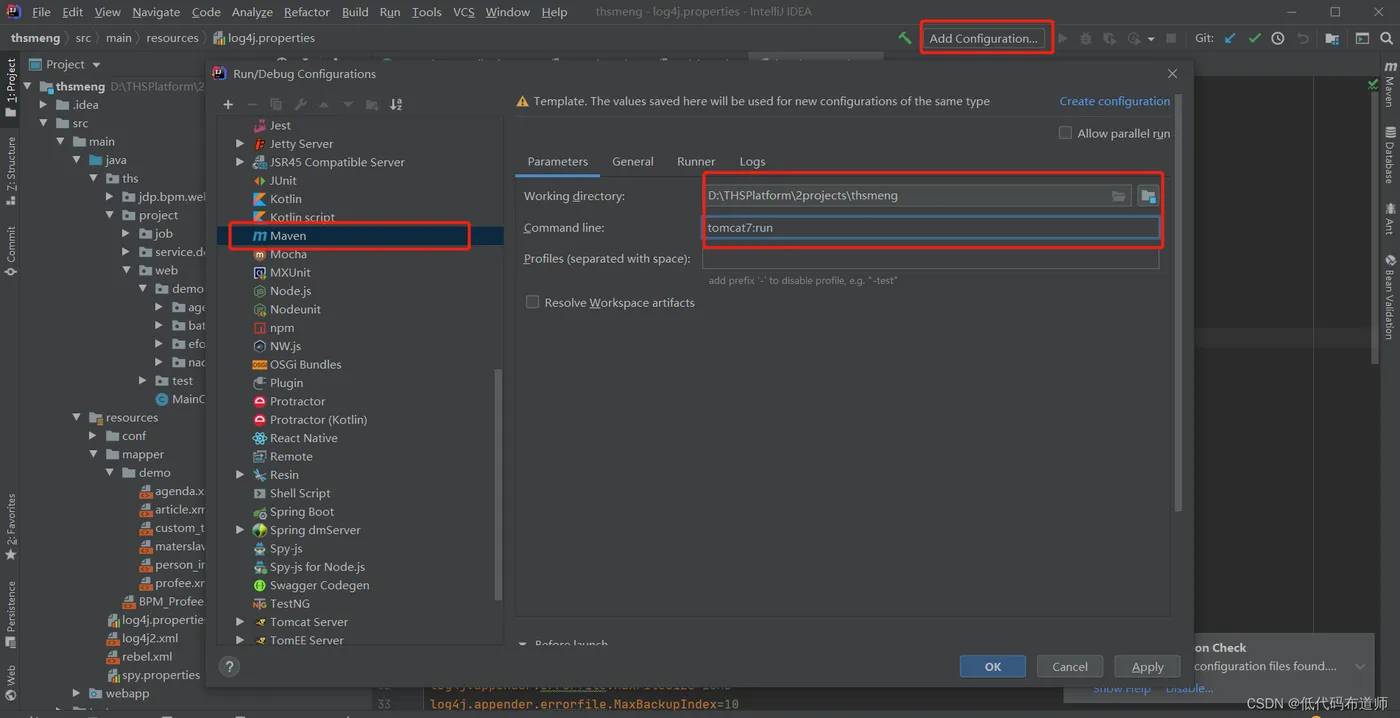Select the npm configuration template

pyautogui.click(x=273, y=328)
